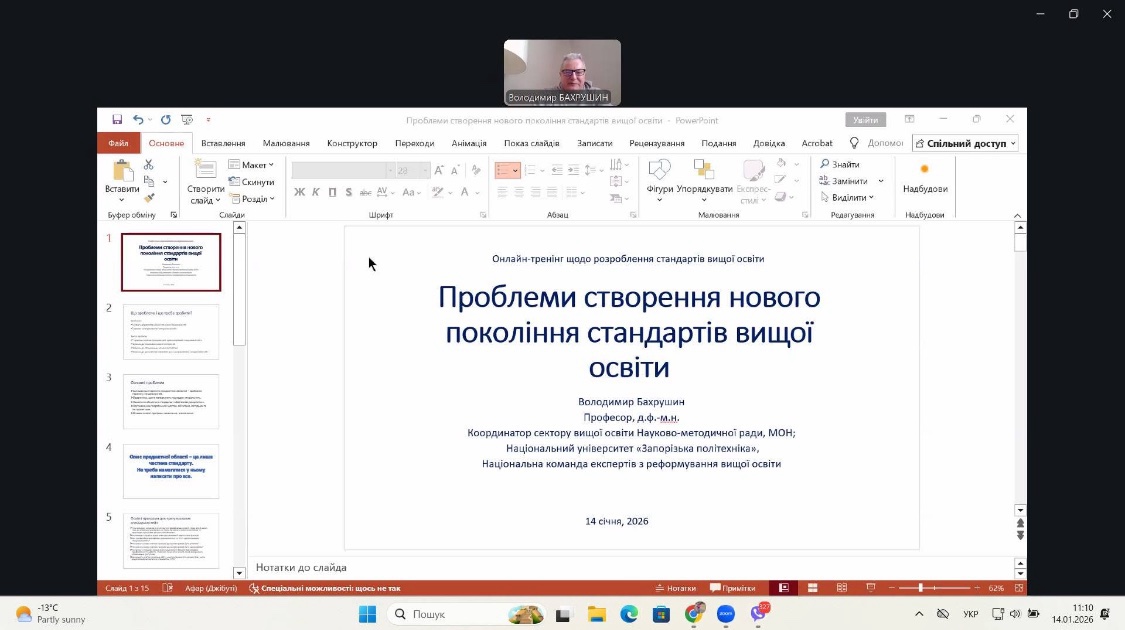Screen dimensions: 1125x630
Task: Click the Paste (Вставити) clipboard icon
Action: tap(122, 171)
